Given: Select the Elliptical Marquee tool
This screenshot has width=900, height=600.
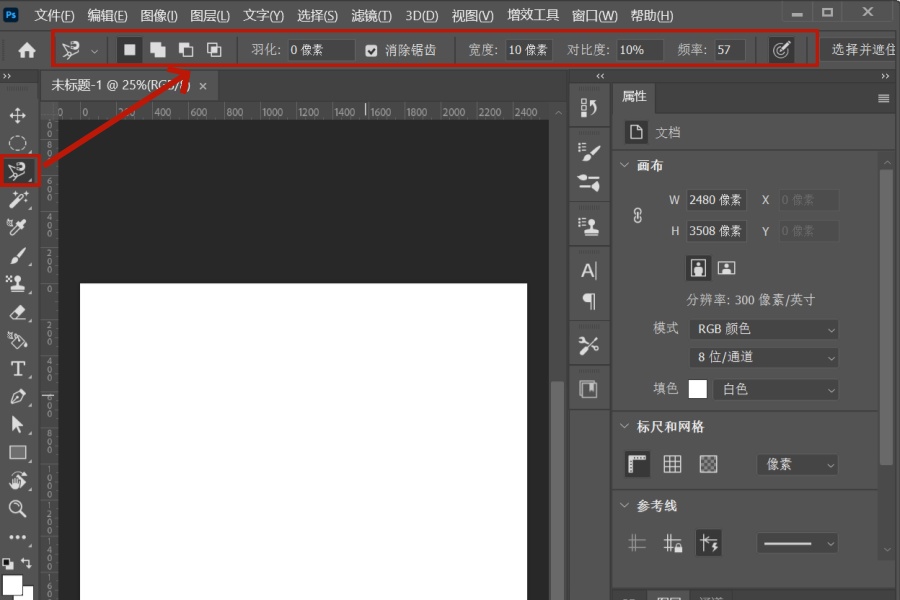Looking at the screenshot, I should pos(17,143).
